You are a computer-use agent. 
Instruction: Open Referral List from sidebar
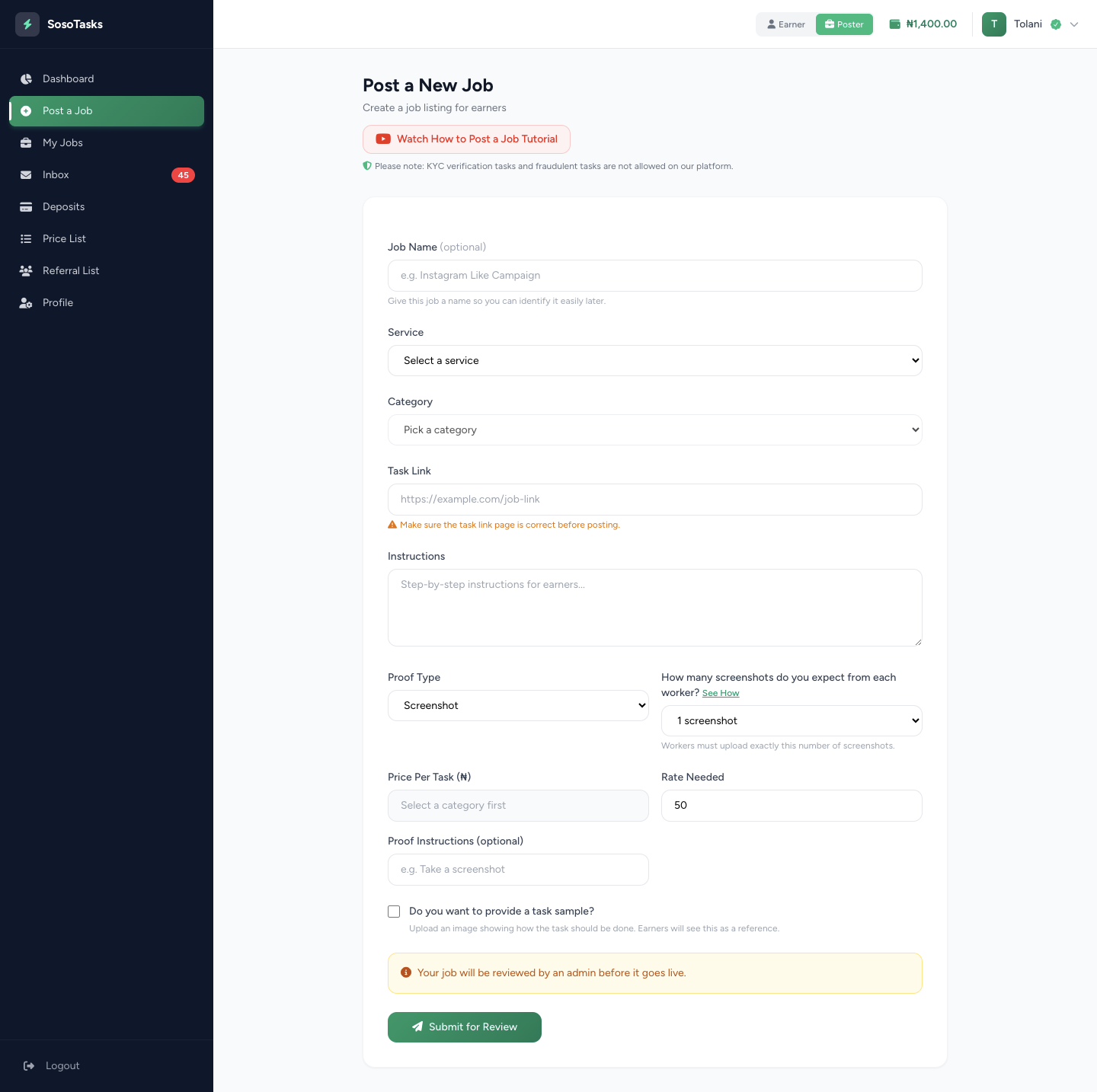107,271
